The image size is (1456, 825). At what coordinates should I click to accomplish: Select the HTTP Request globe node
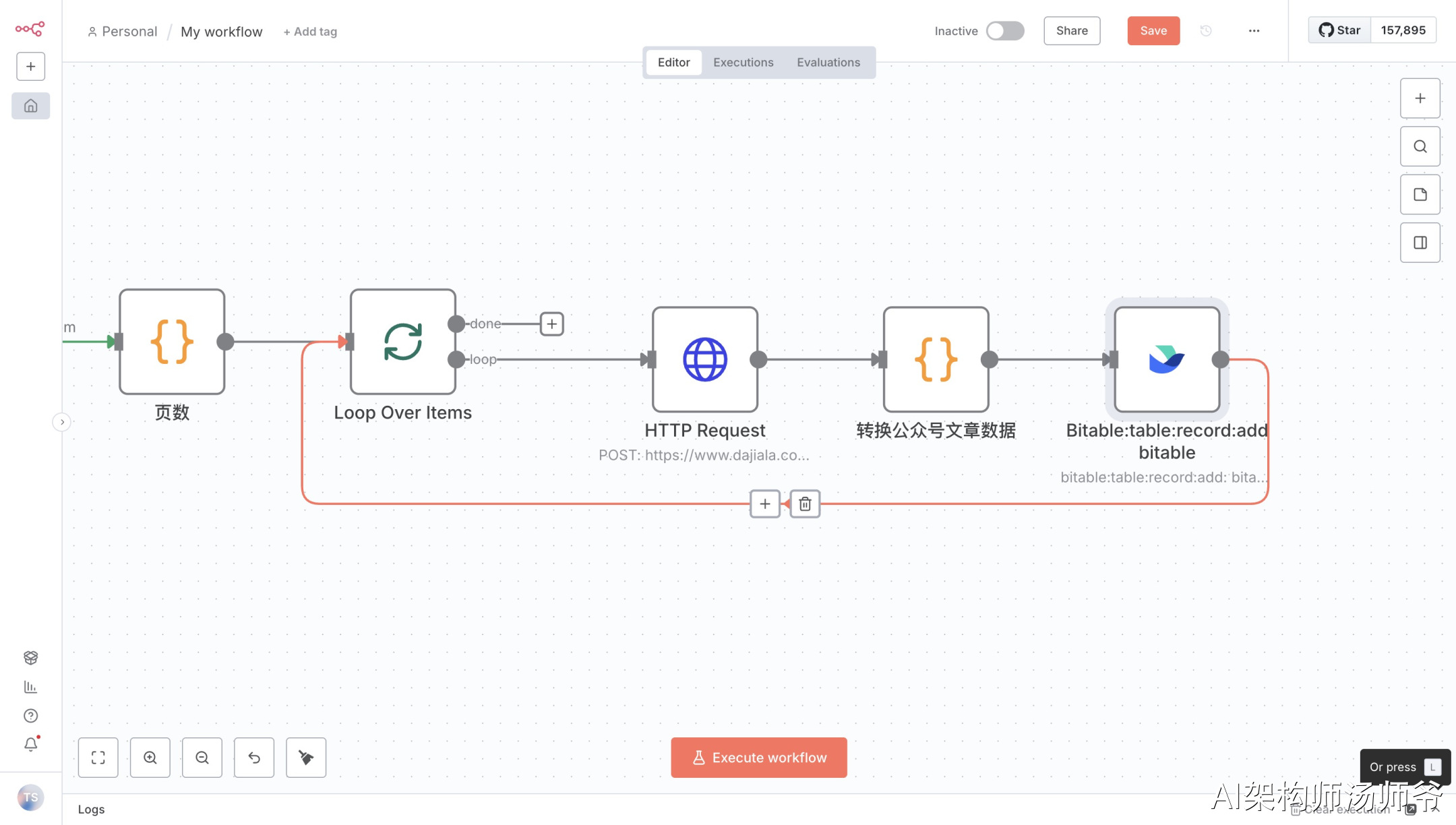pos(705,359)
